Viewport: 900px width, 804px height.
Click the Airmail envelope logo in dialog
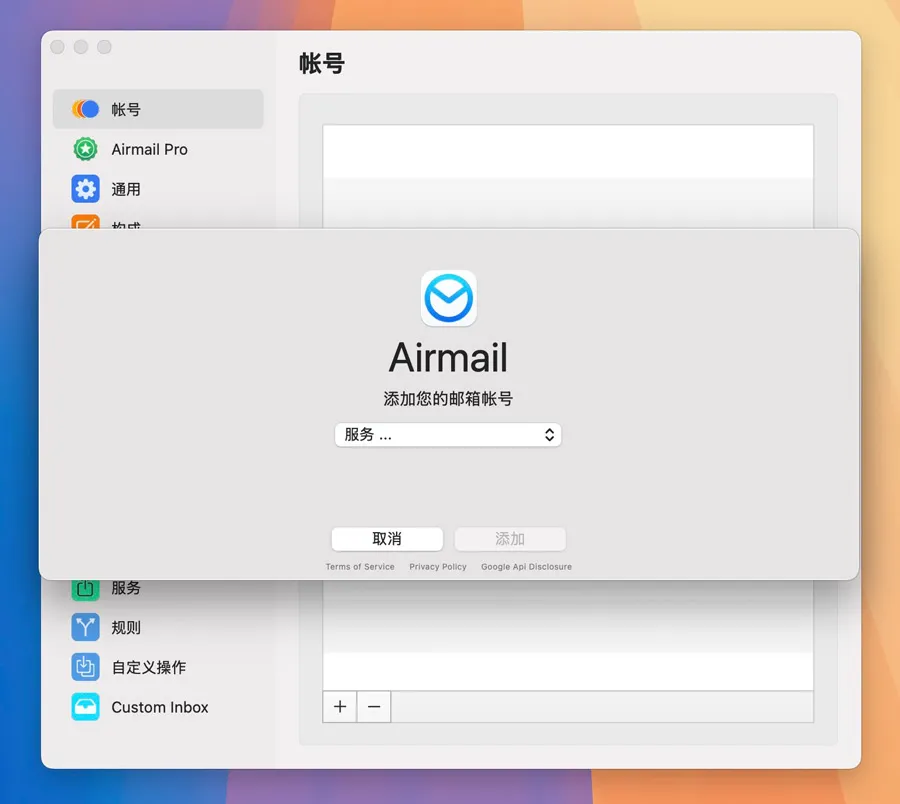(448, 298)
